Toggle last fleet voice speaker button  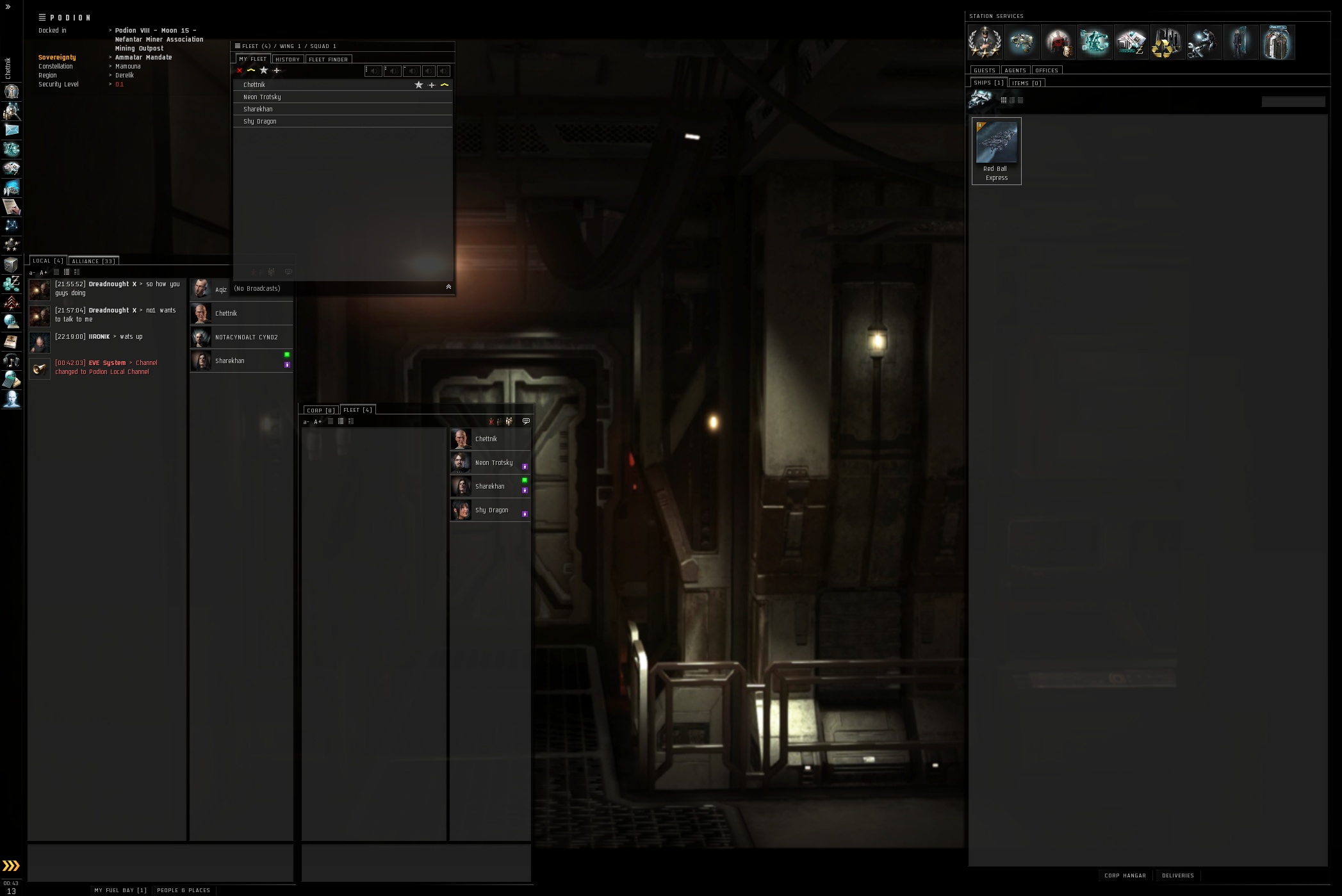tap(444, 71)
